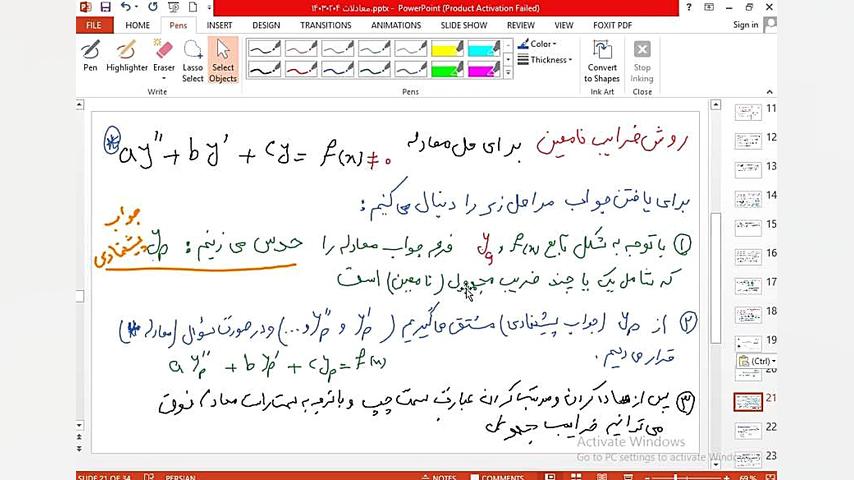Click the account avatar next to Sign in
The height and width of the screenshot is (480, 854).
770,25
